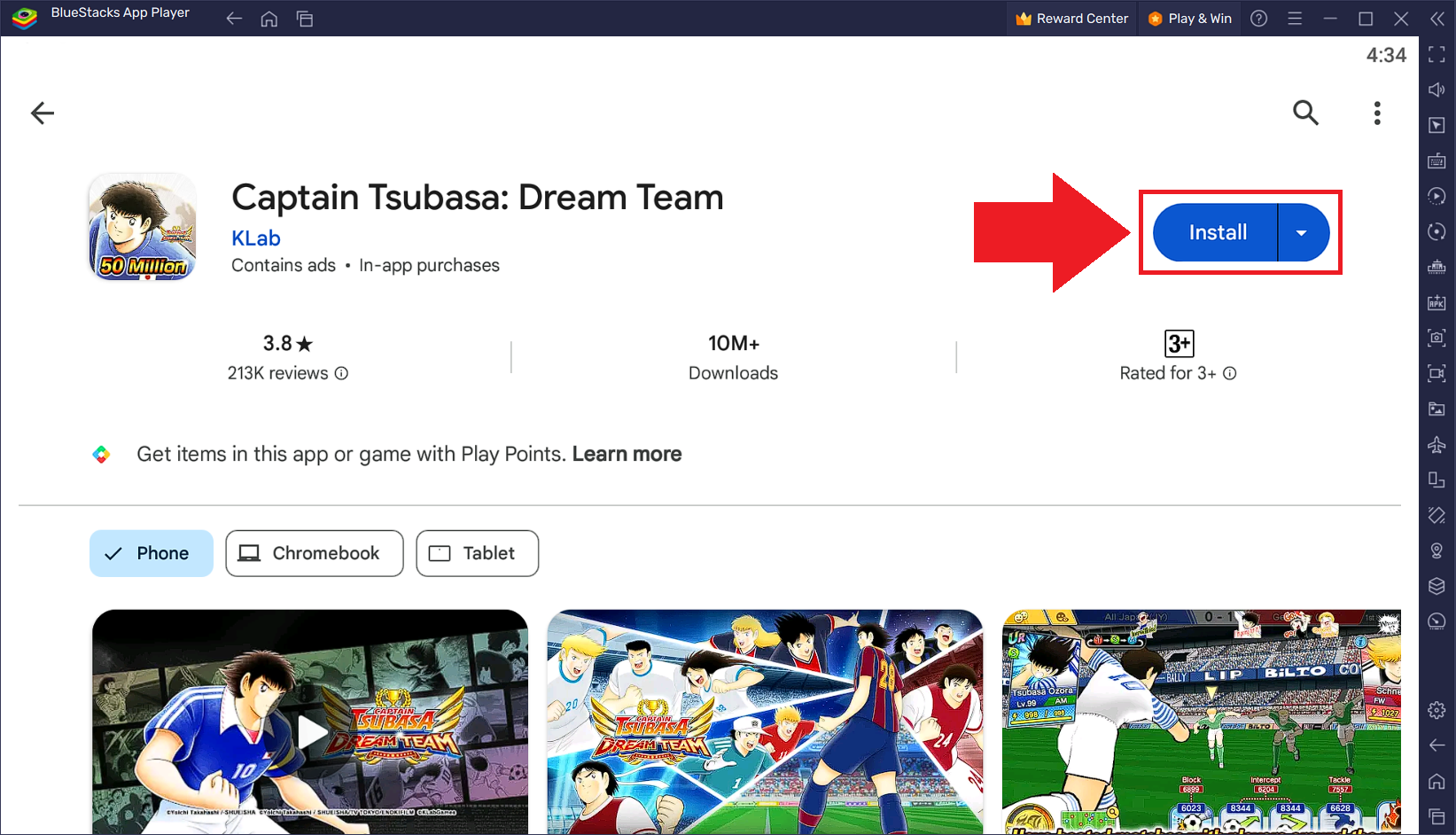Click the 213K reviews text
This screenshot has width=1456, height=835.
point(278,373)
